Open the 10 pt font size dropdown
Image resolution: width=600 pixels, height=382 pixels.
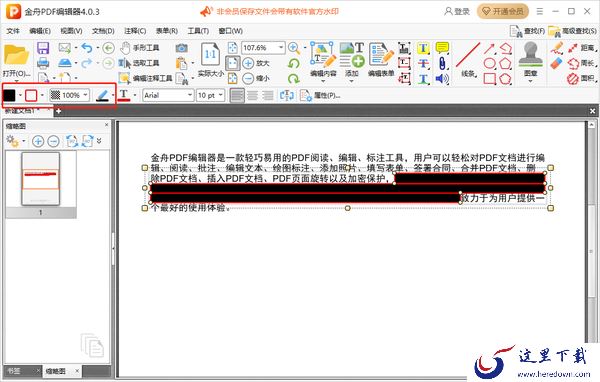pyautogui.click(x=220, y=95)
